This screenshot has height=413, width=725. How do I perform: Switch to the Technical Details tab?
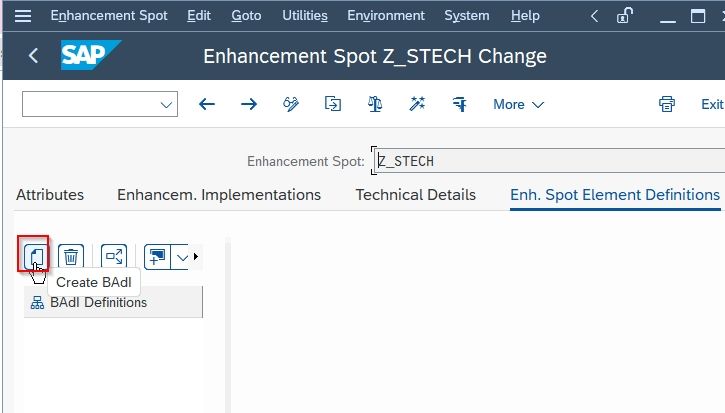(x=415, y=195)
